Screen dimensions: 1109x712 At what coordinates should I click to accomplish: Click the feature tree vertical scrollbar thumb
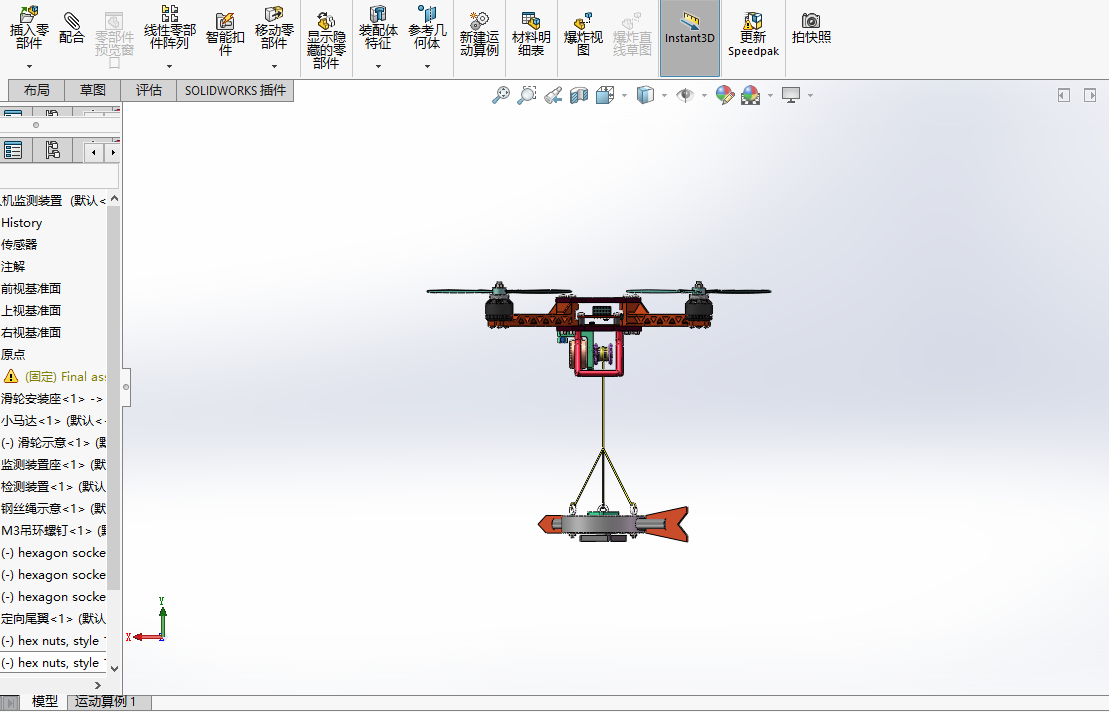pyautogui.click(x=114, y=398)
